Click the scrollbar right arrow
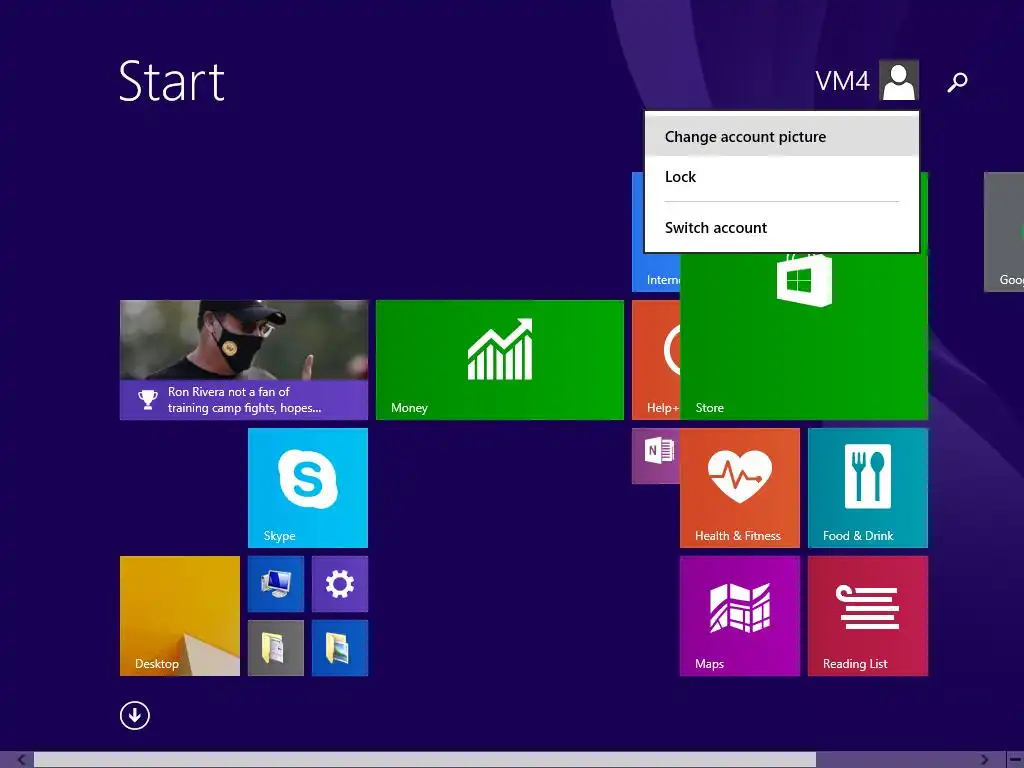The width and height of the screenshot is (1024, 768). point(984,760)
